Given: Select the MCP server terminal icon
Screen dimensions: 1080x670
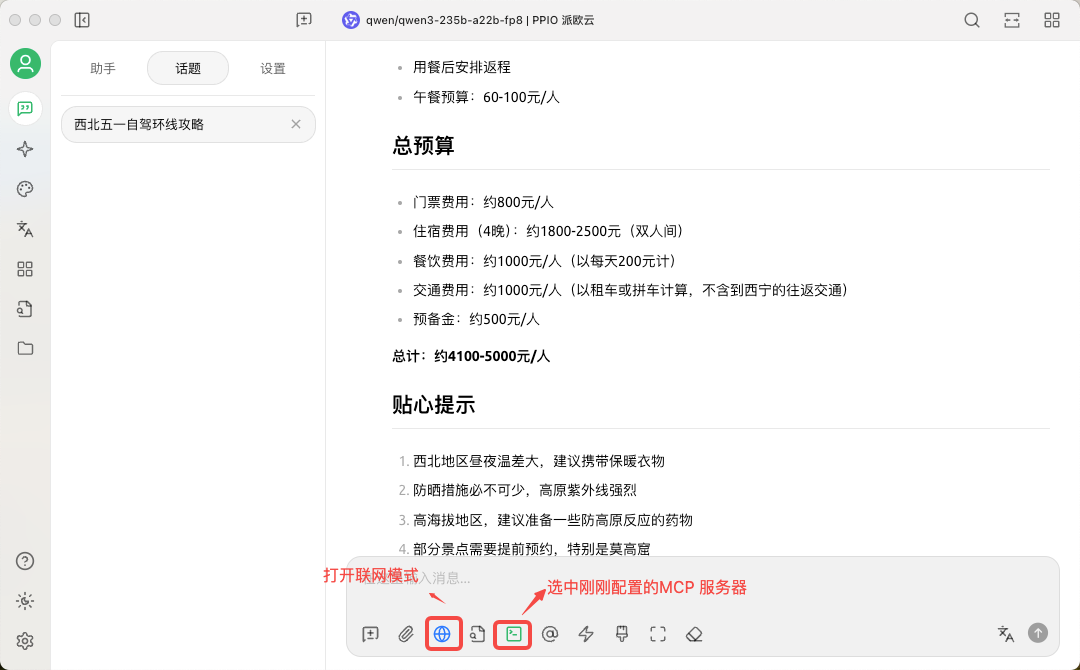Looking at the screenshot, I should click(514, 633).
